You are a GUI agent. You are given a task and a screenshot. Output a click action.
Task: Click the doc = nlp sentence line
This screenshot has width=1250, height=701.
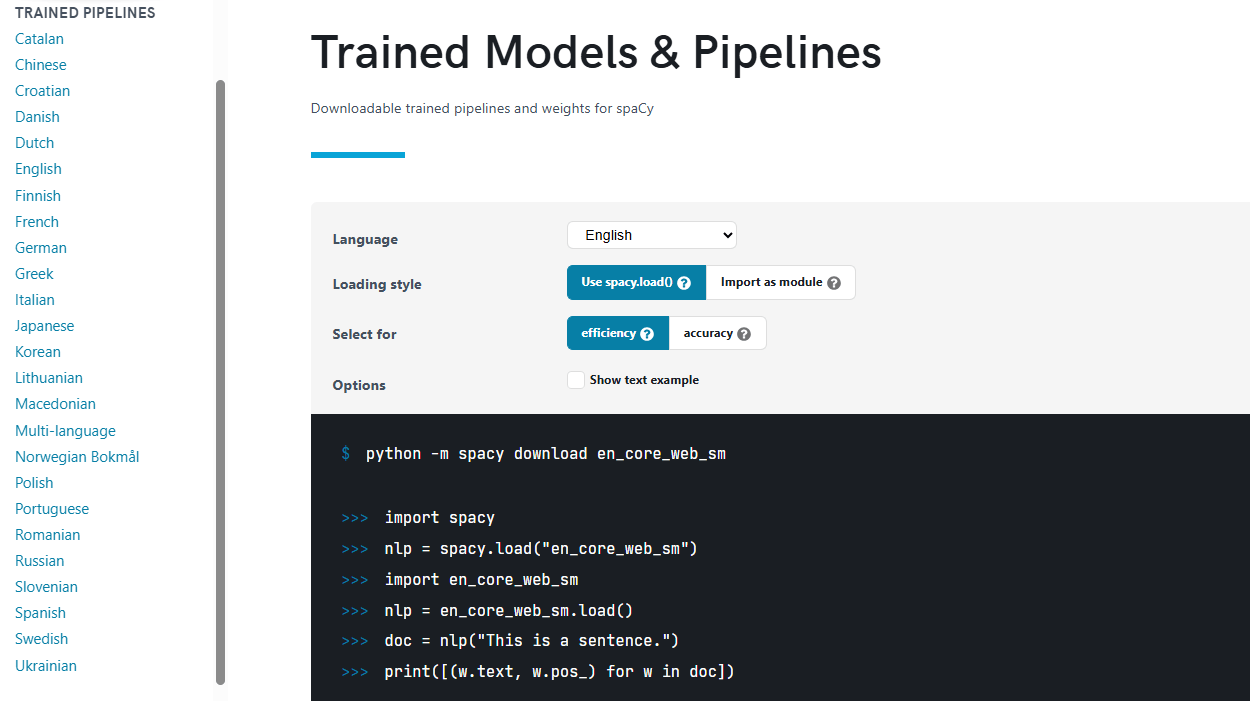point(532,641)
